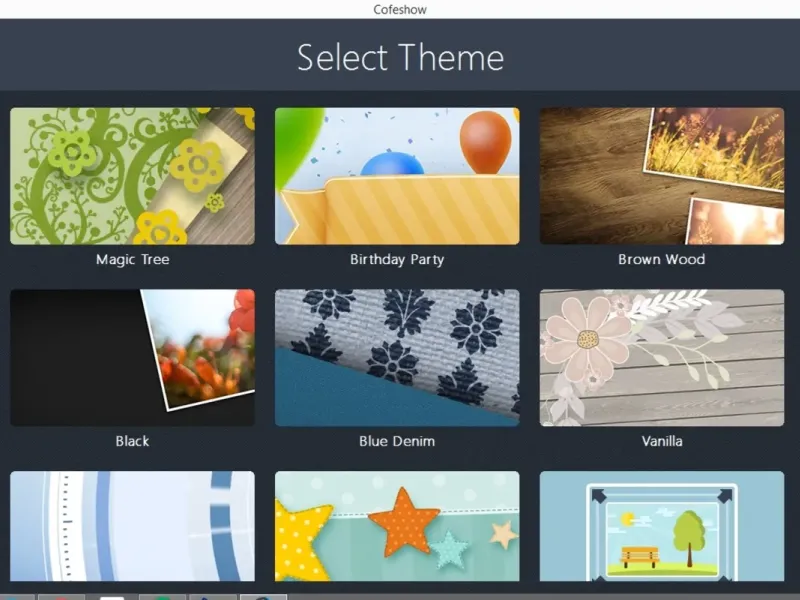Image resolution: width=800 pixels, height=600 pixels.
Task: Open the green-icon app in taskbar
Action: coord(162,597)
